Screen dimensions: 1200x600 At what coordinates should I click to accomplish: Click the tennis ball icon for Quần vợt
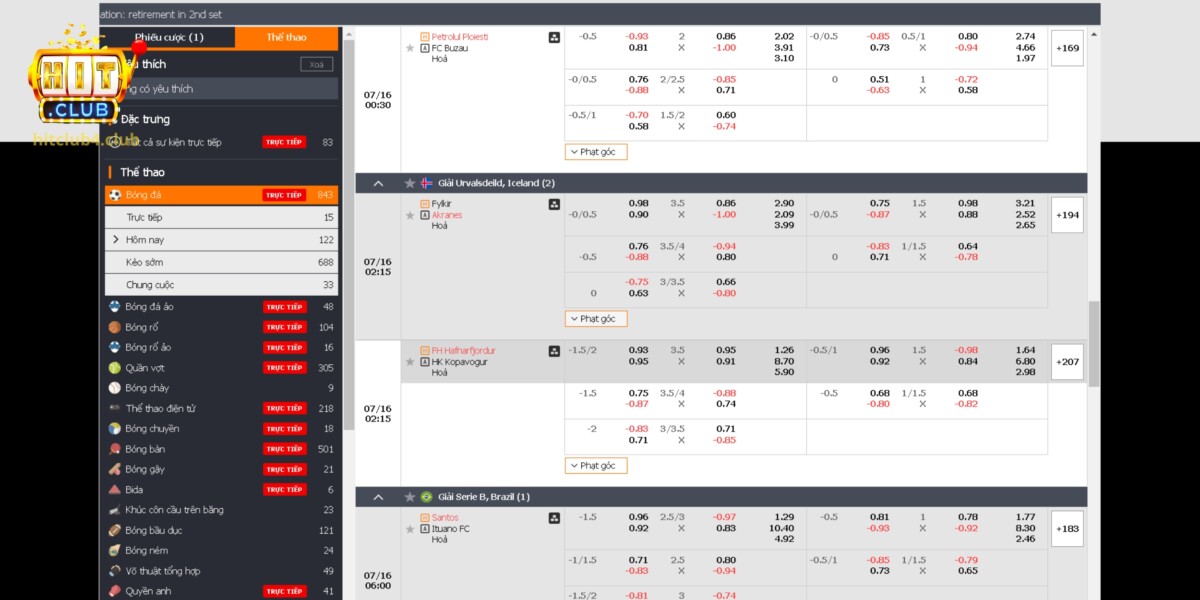[115, 368]
